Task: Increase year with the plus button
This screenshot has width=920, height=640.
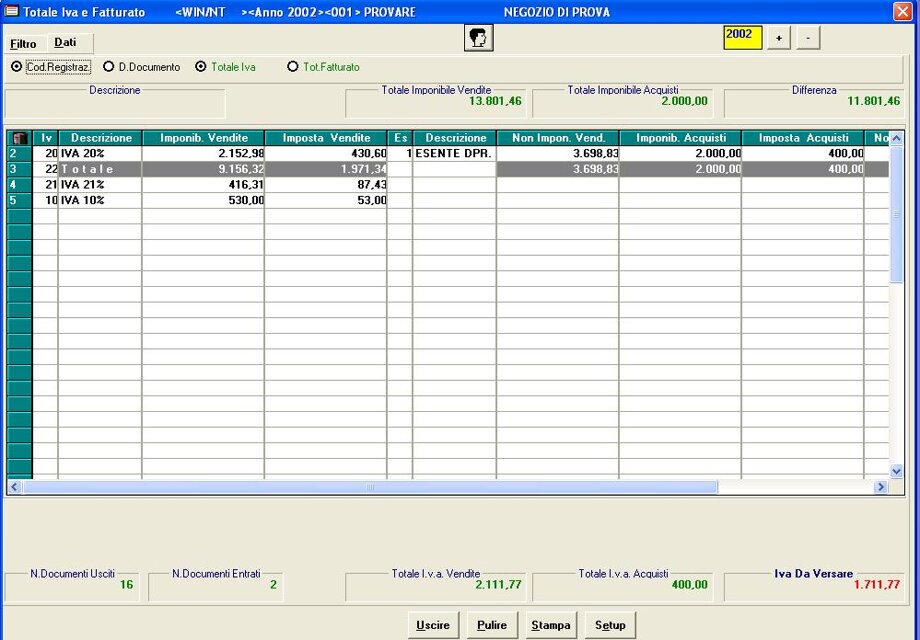Action: click(x=780, y=38)
